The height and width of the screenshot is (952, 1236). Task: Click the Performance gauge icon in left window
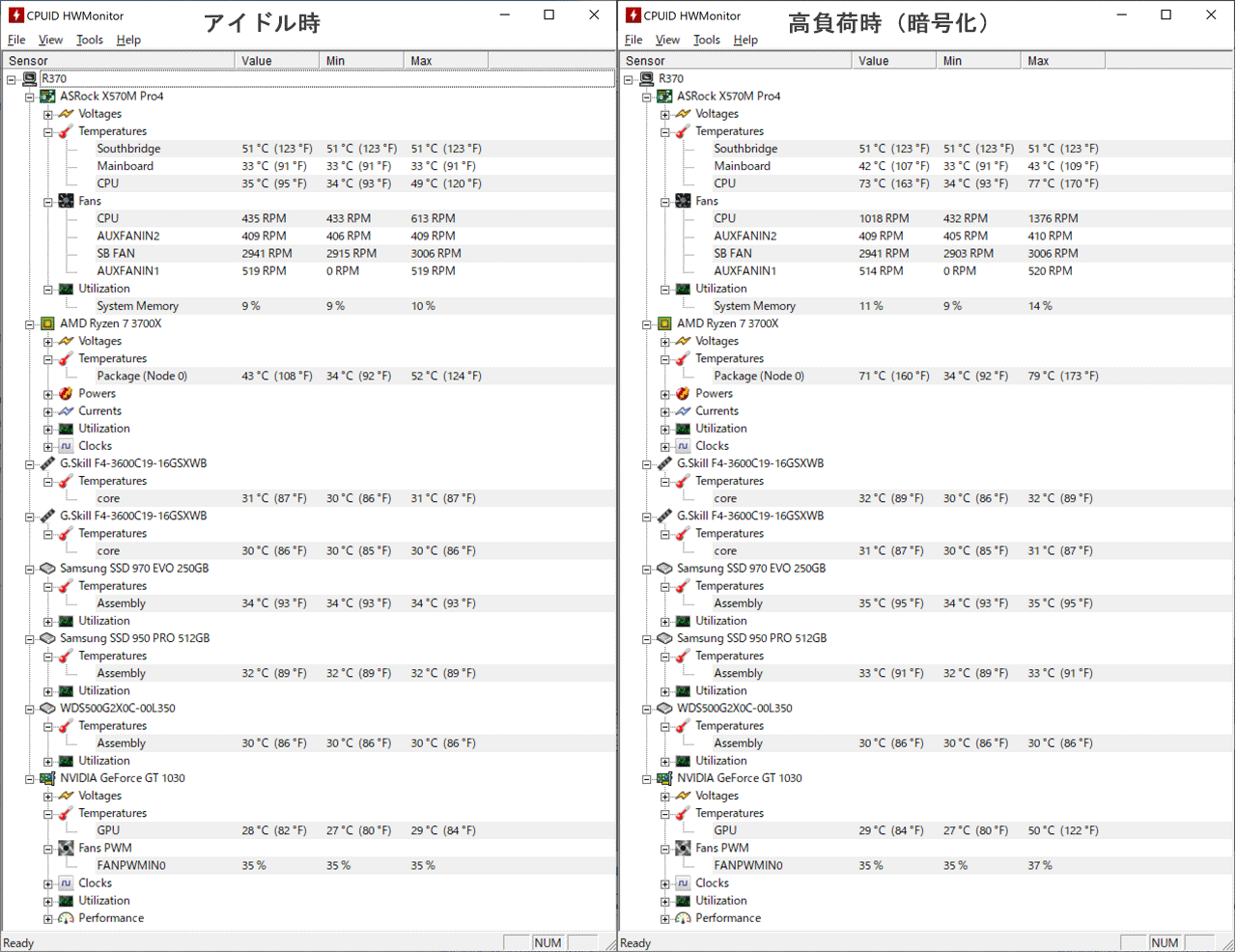pyautogui.click(x=66, y=918)
